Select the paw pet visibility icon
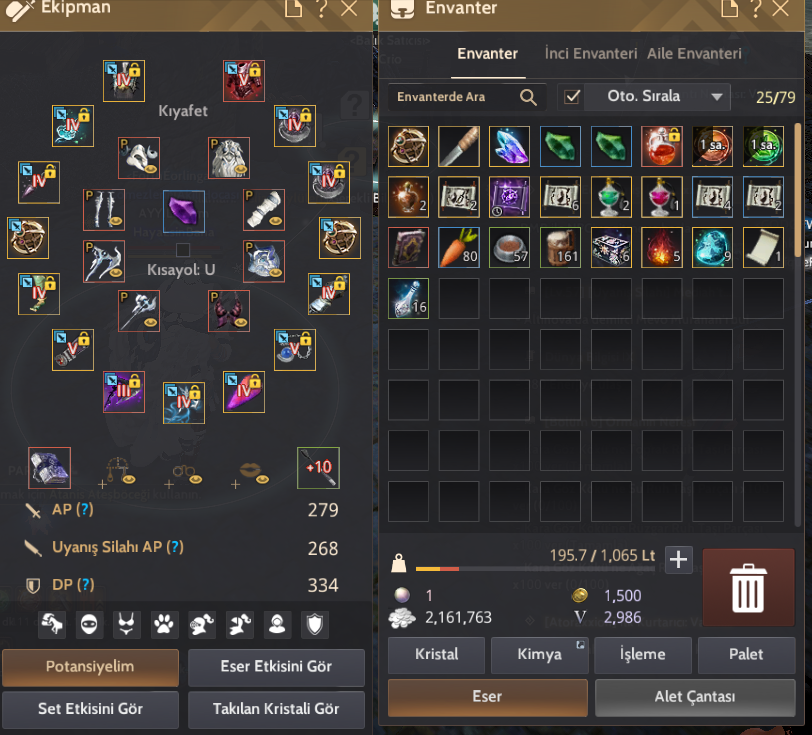Screen dimensions: 812x735 coord(164,624)
